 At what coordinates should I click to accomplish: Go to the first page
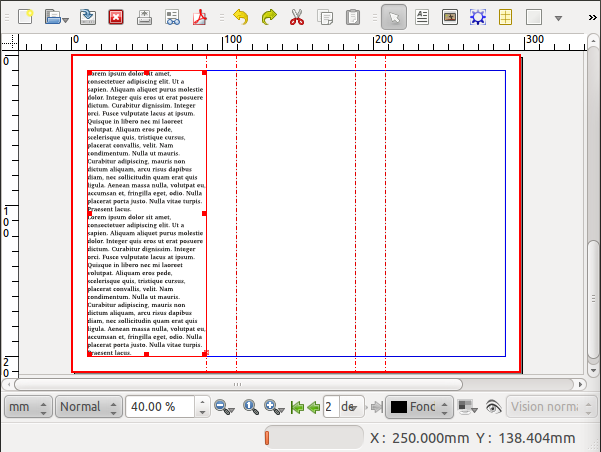click(x=297, y=407)
